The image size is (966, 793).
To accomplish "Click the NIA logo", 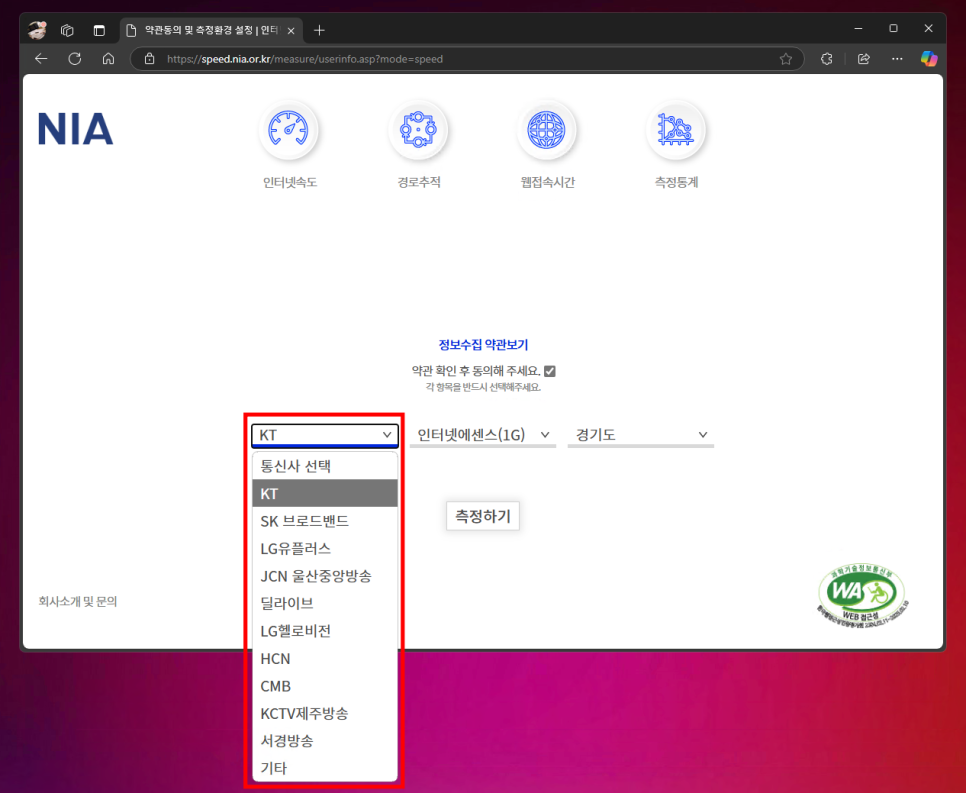I will [75, 129].
